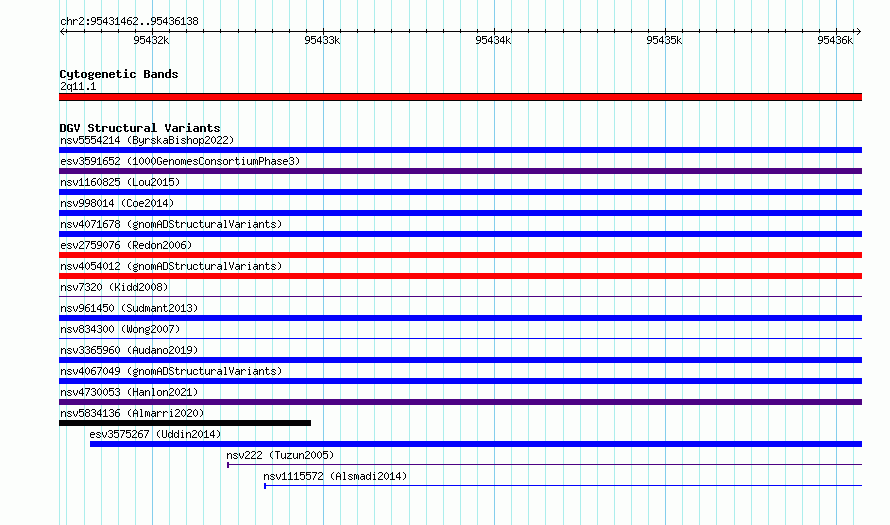
Task: Click the 2q11.1 band label
Action: [78, 86]
